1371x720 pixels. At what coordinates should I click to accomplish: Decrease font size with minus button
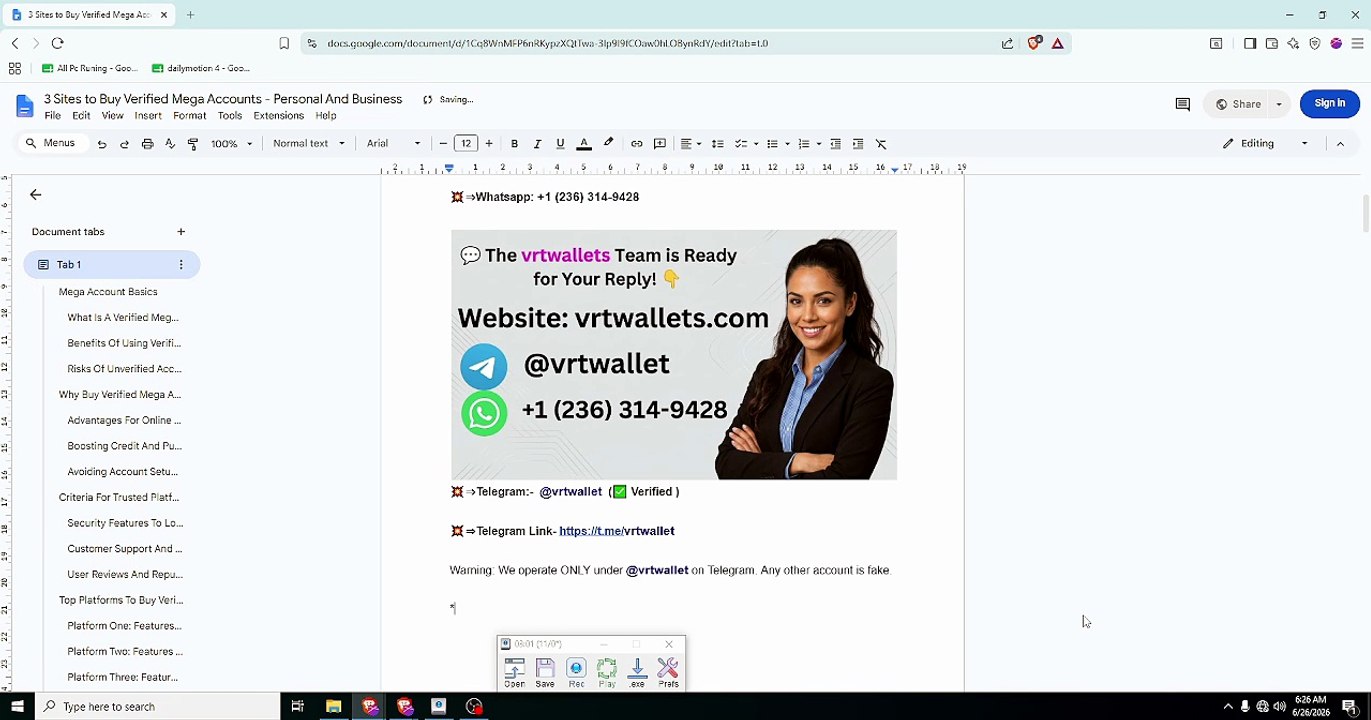[x=443, y=144]
